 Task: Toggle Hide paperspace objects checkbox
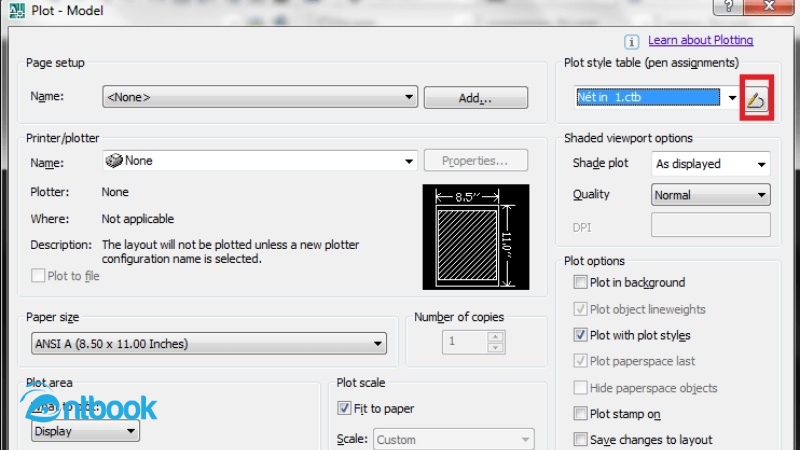(580, 387)
